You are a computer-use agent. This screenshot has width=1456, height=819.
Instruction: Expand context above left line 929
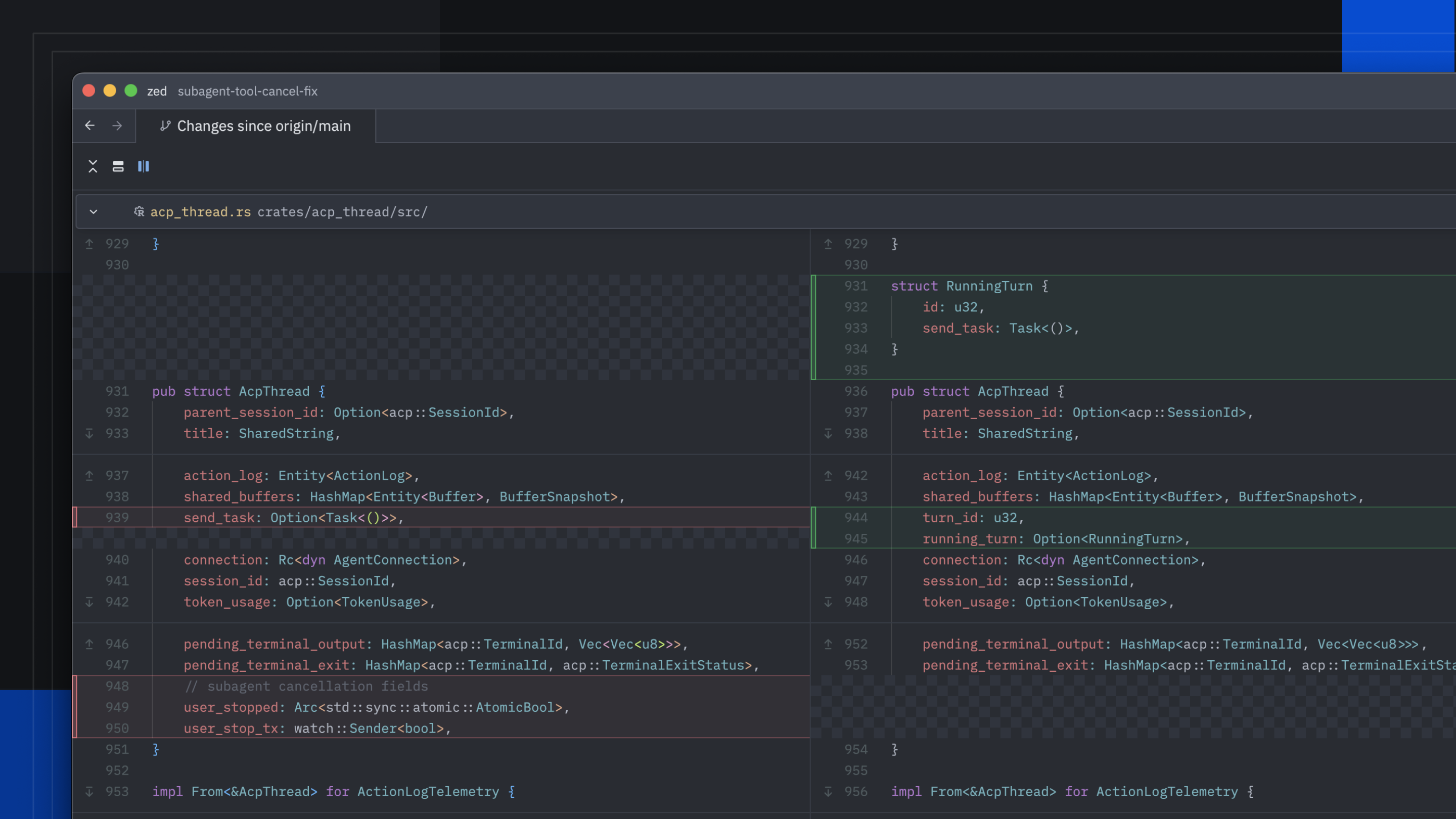[89, 244]
